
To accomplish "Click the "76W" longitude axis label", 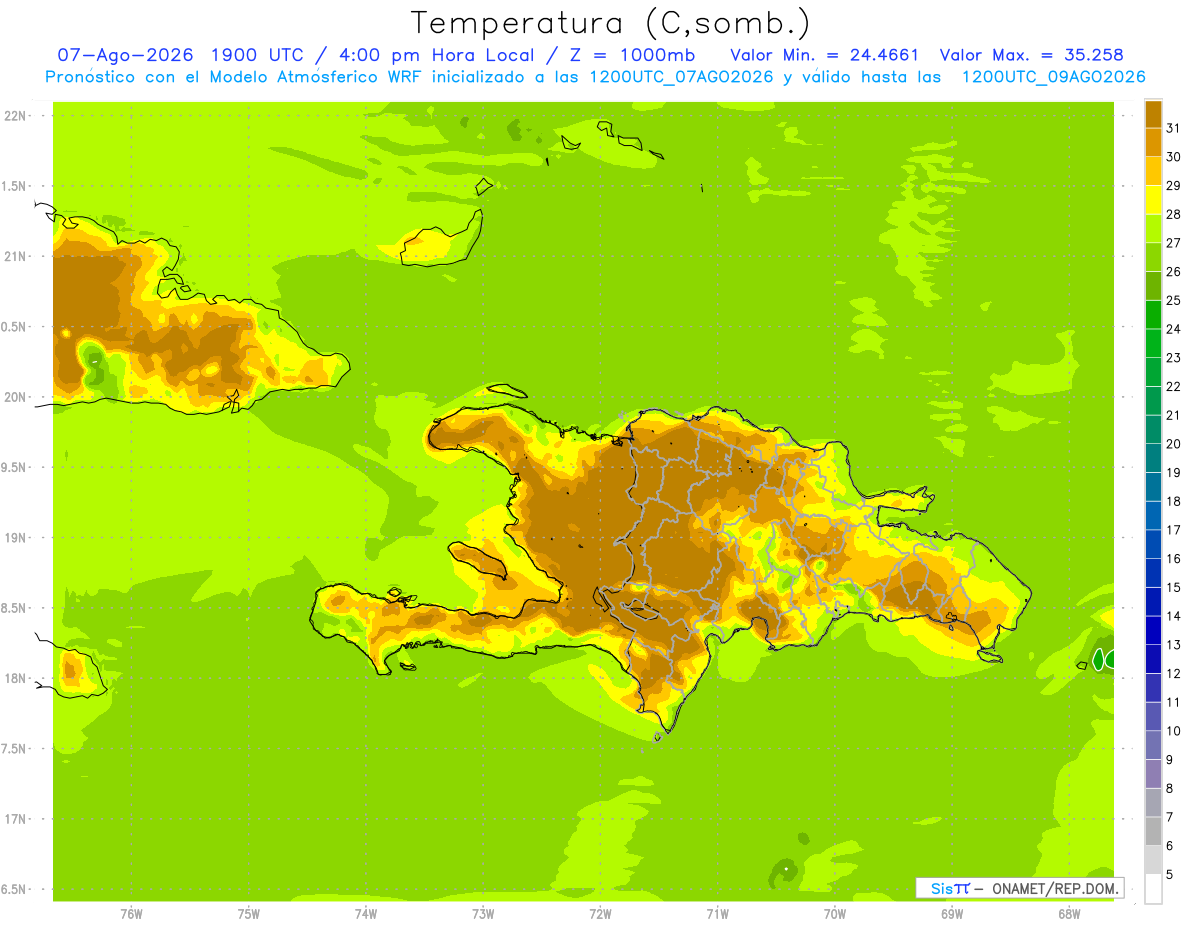I will pyautogui.click(x=131, y=914).
